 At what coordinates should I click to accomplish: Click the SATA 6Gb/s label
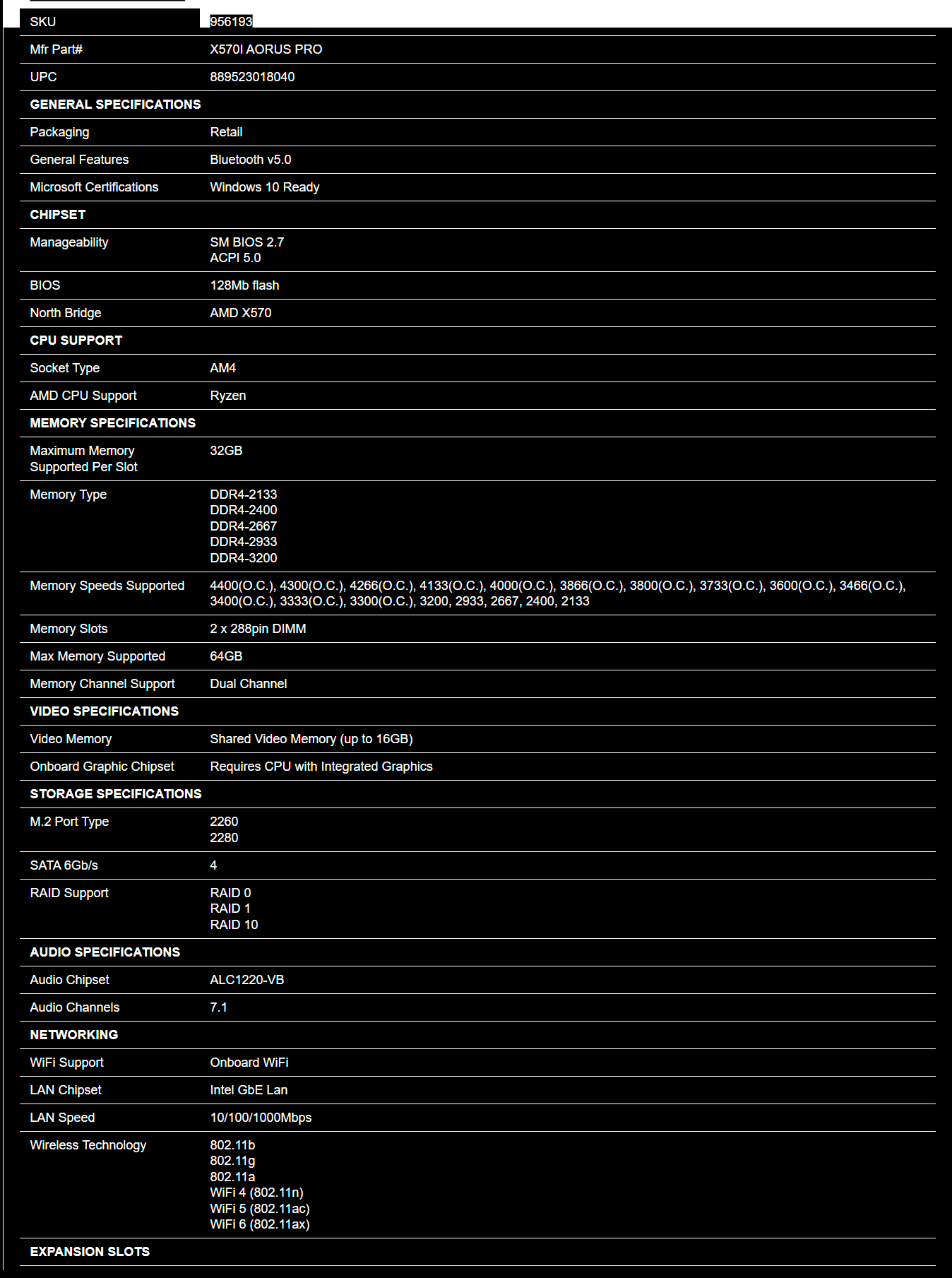pyautogui.click(x=64, y=865)
